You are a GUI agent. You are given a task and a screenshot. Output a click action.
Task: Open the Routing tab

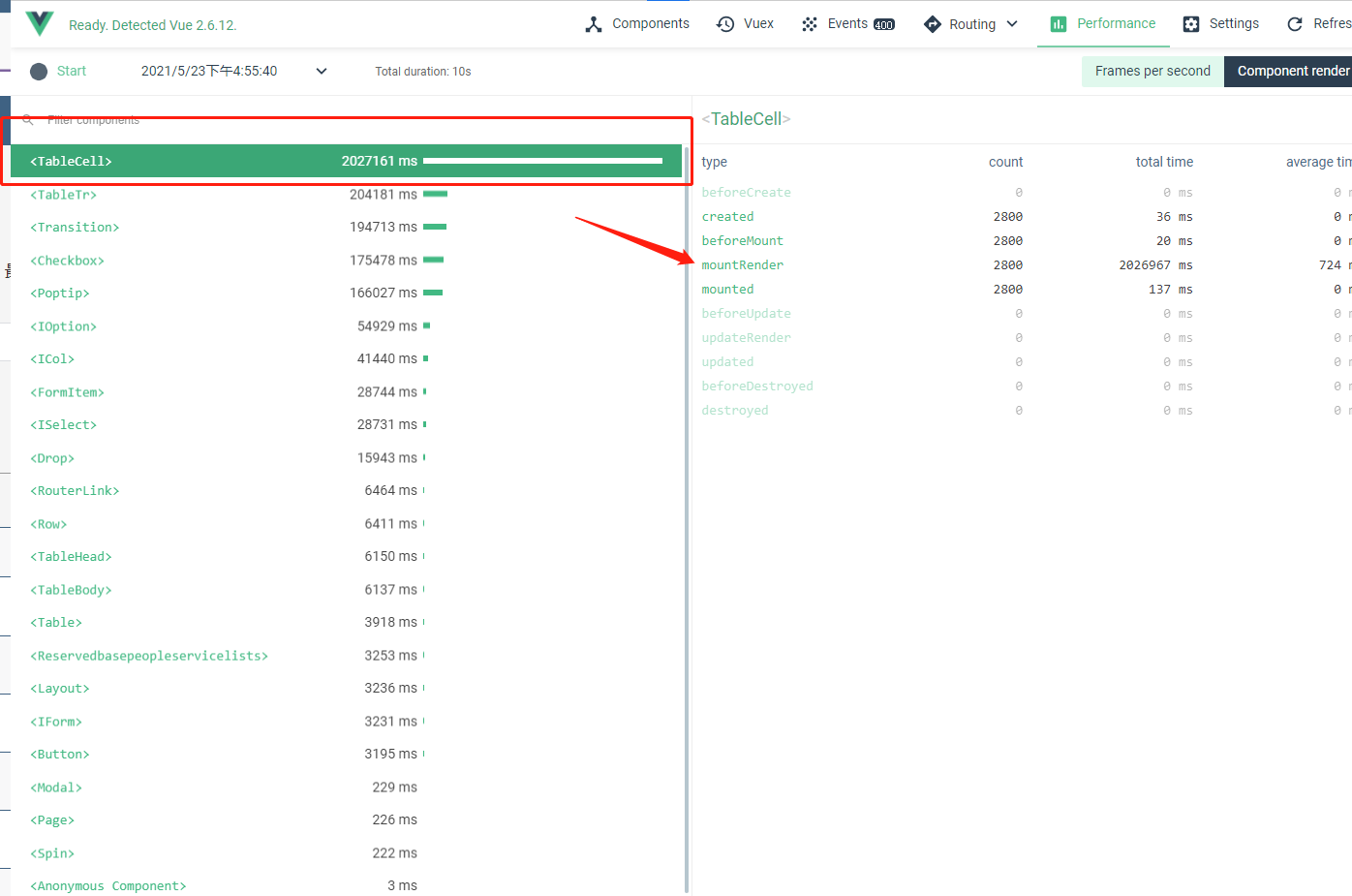coord(971,24)
